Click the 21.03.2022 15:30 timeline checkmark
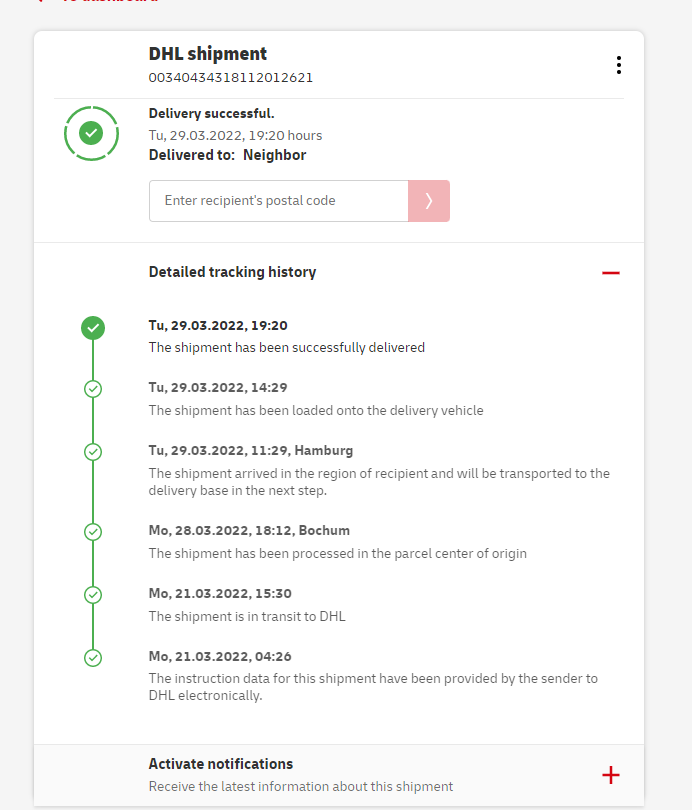This screenshot has width=692, height=810. [x=93, y=595]
